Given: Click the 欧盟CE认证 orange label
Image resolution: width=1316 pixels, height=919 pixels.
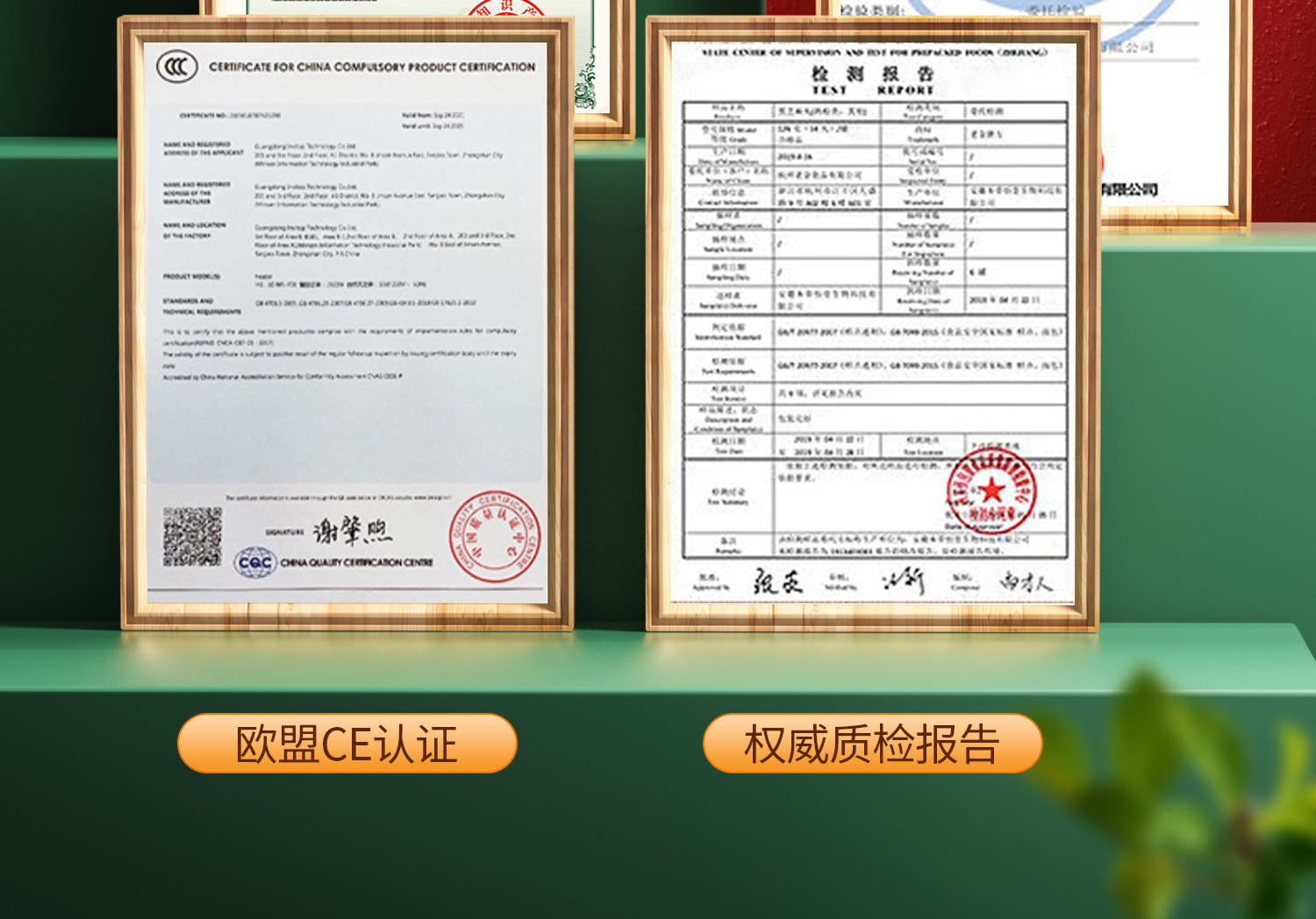Looking at the screenshot, I should 347,744.
